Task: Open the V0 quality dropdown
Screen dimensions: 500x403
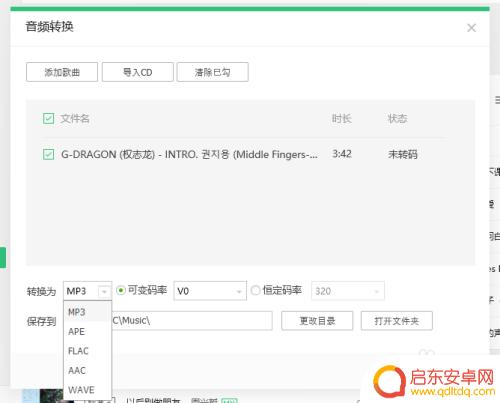Action: click(x=210, y=291)
